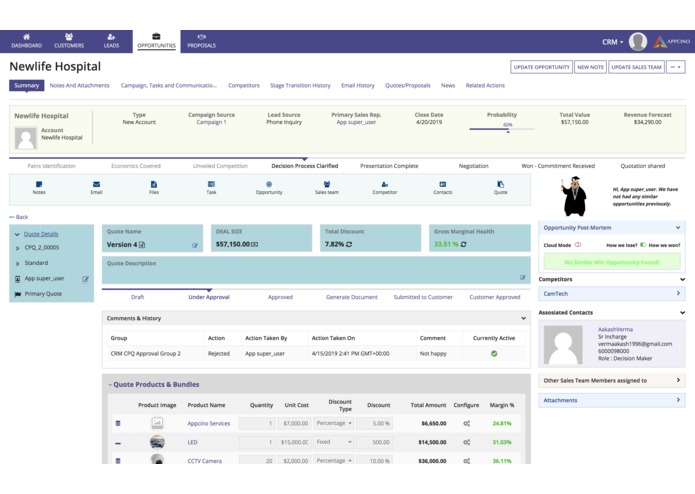The image size is (695, 494).
Task: Collapse the Opportunity Post-Mortem panel
Action: pos(678,228)
